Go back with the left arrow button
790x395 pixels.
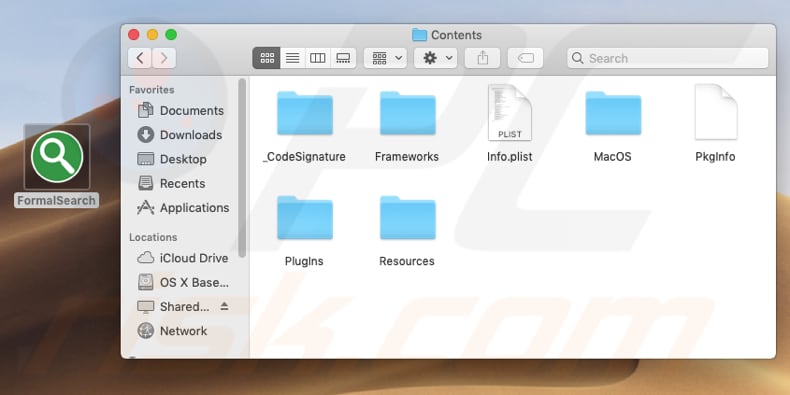(x=140, y=58)
